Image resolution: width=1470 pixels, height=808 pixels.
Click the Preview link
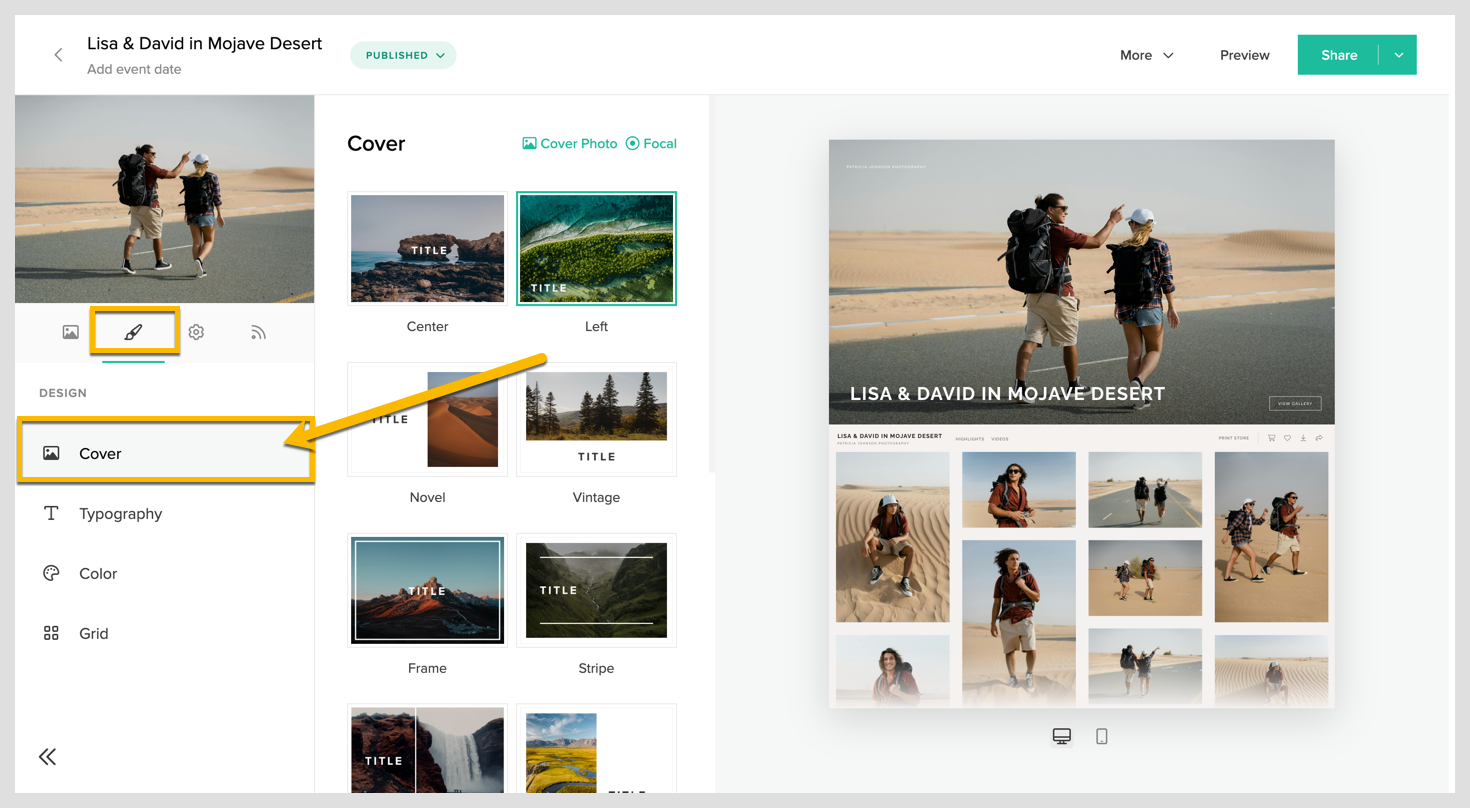[x=1244, y=55]
